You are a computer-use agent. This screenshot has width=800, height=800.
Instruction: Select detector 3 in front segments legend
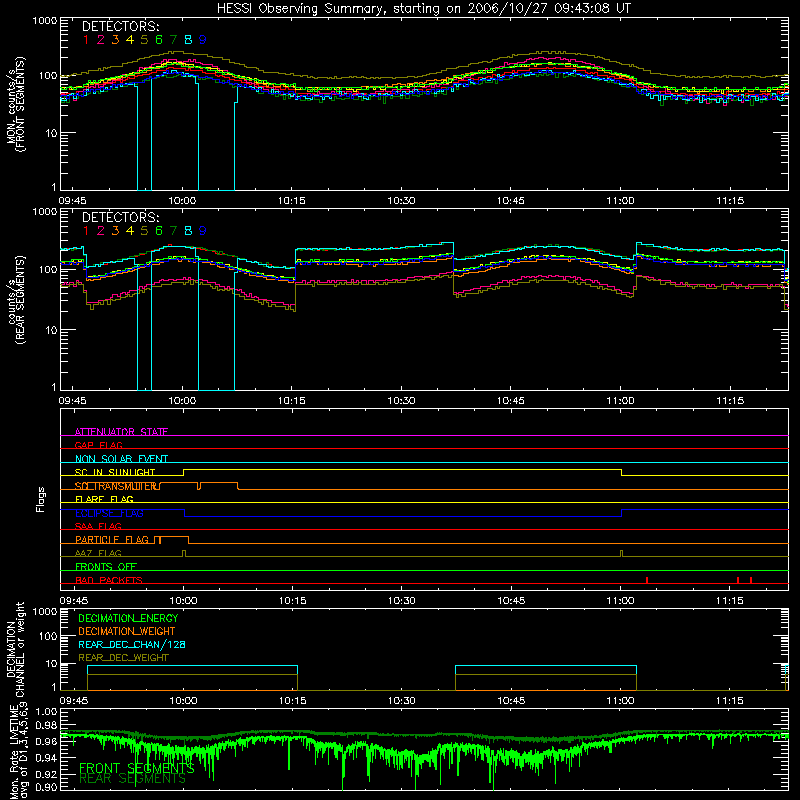(x=115, y=40)
